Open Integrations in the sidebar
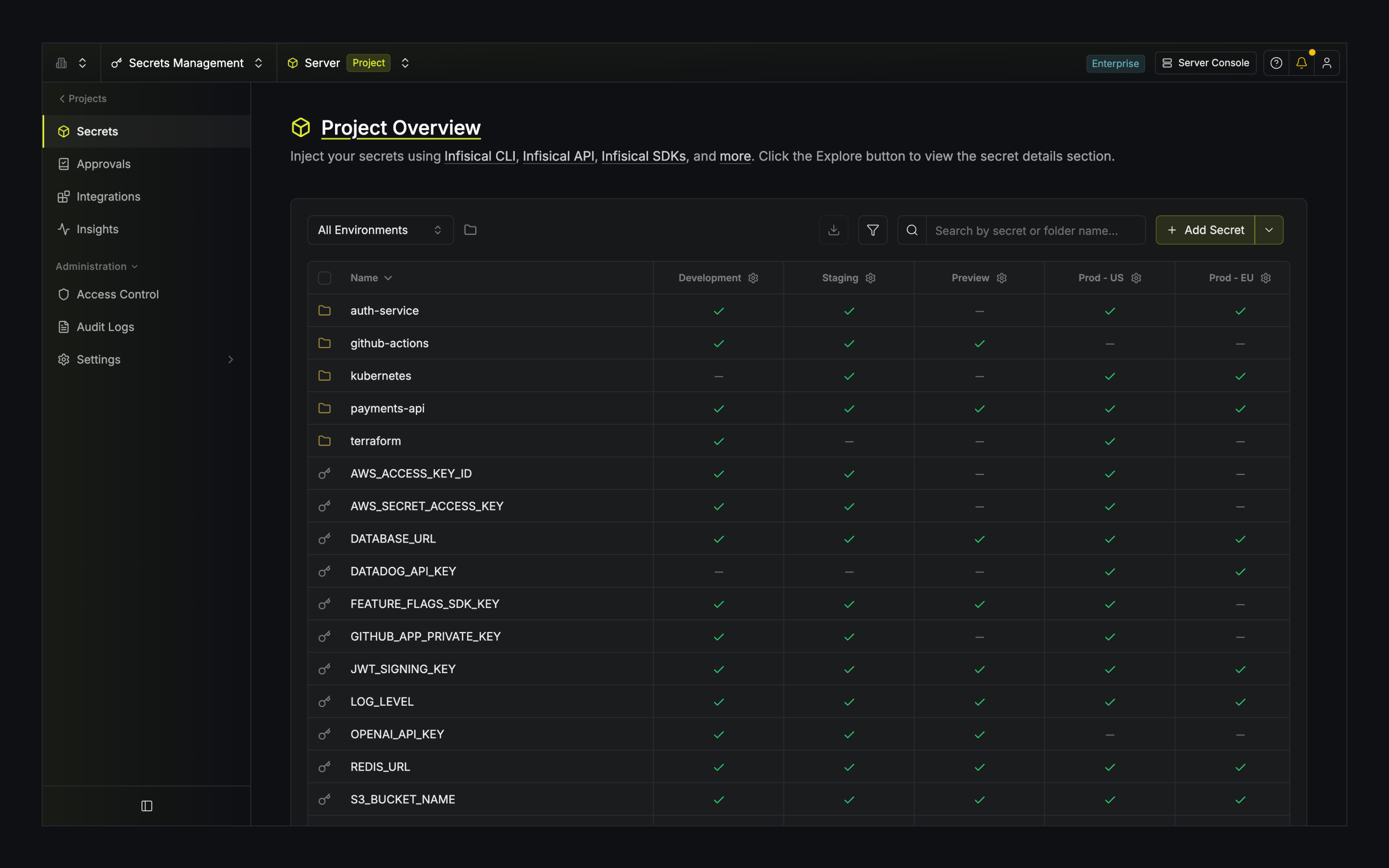This screenshot has width=1389, height=868. pos(147,196)
